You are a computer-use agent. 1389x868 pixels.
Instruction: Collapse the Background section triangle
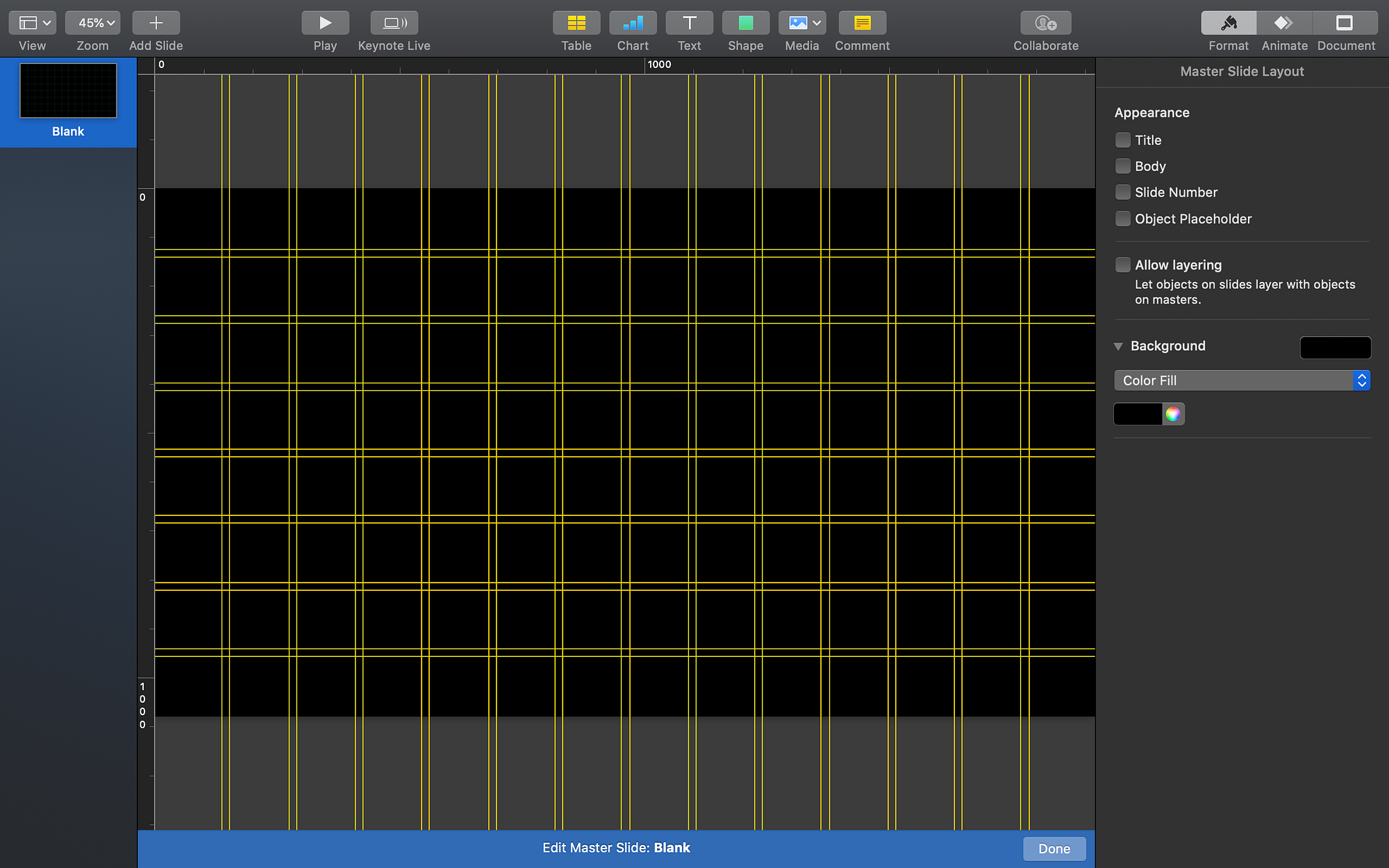coord(1118,346)
